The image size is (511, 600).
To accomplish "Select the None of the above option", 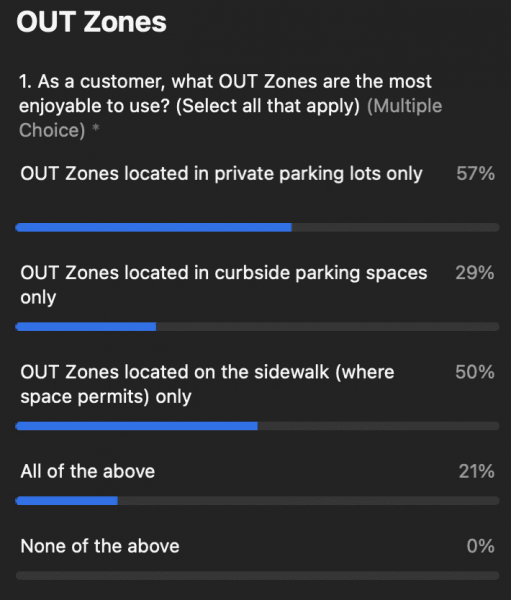I will click(100, 546).
